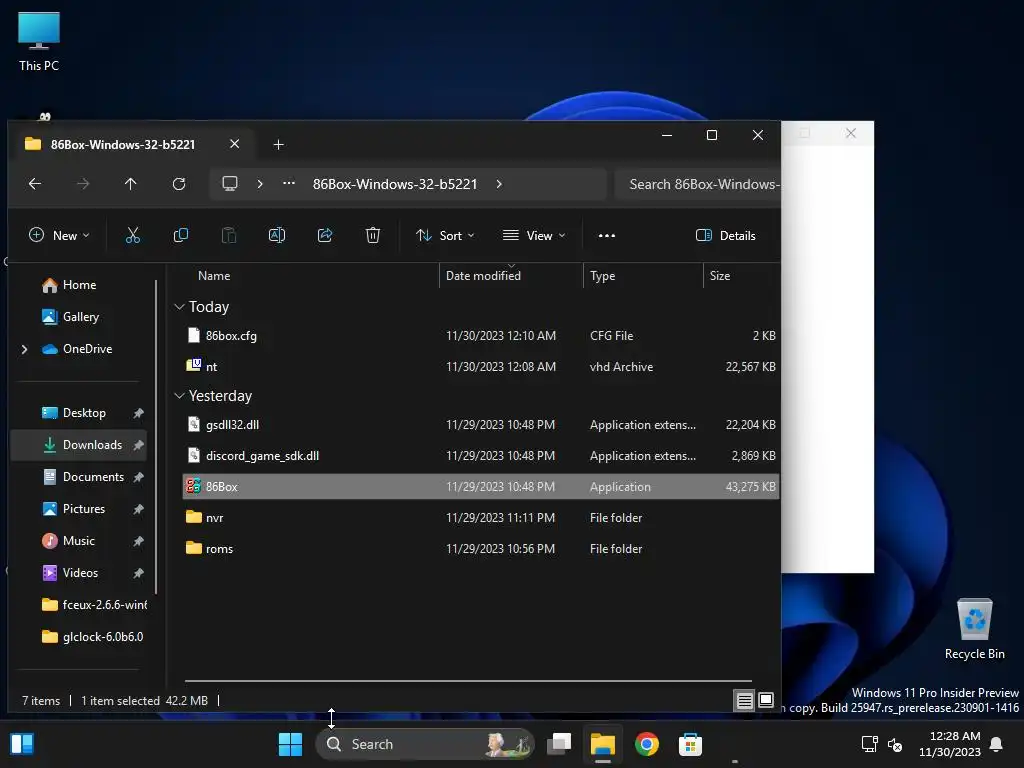
Task: Collapse the Today group
Action: 180,306
